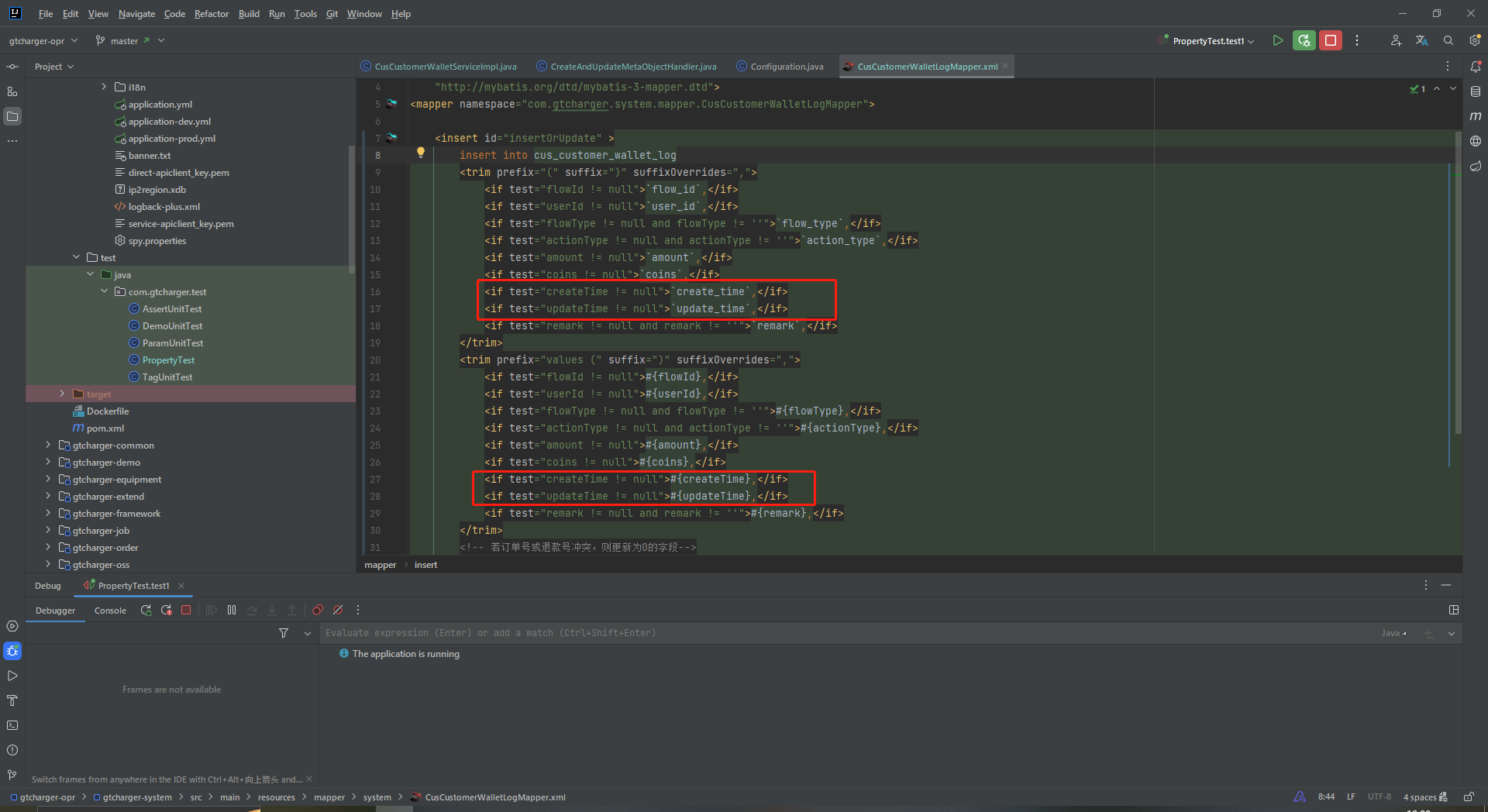Image resolution: width=1488 pixels, height=812 pixels.
Task: Switch to the Configuration.java editor tab
Action: click(786, 67)
